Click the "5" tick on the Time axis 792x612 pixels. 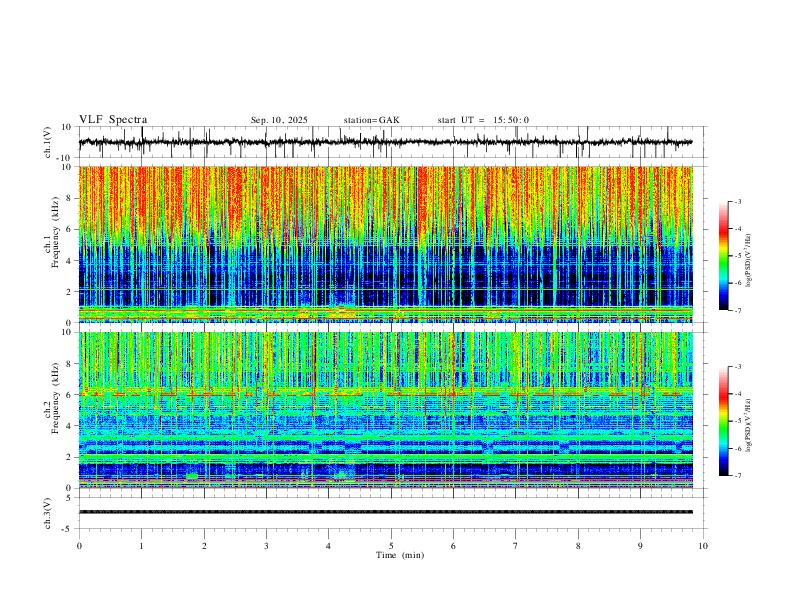pyautogui.click(x=391, y=546)
